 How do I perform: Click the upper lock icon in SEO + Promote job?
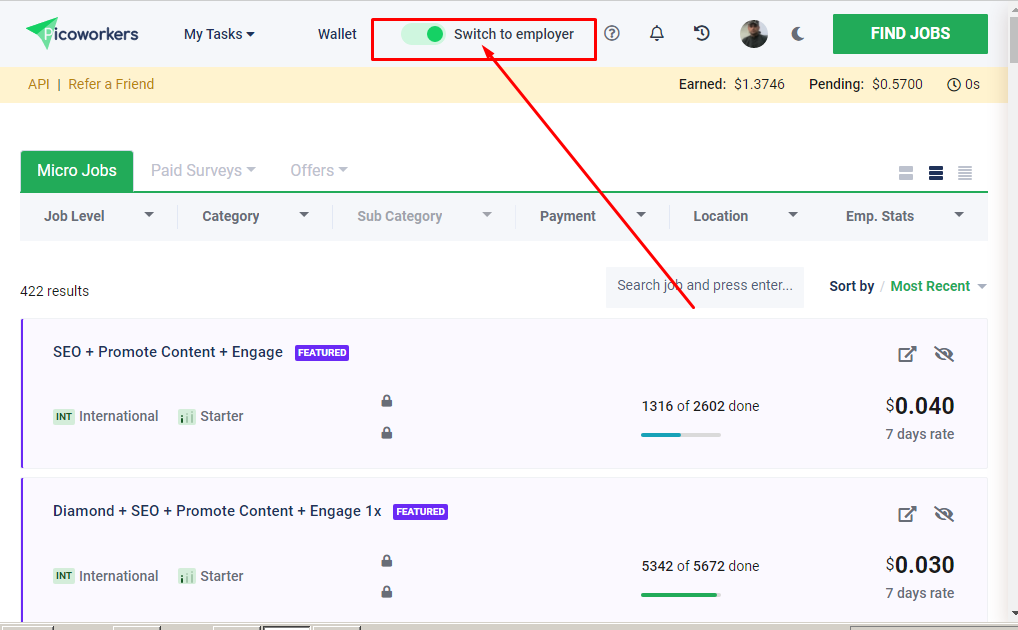[x=386, y=401]
